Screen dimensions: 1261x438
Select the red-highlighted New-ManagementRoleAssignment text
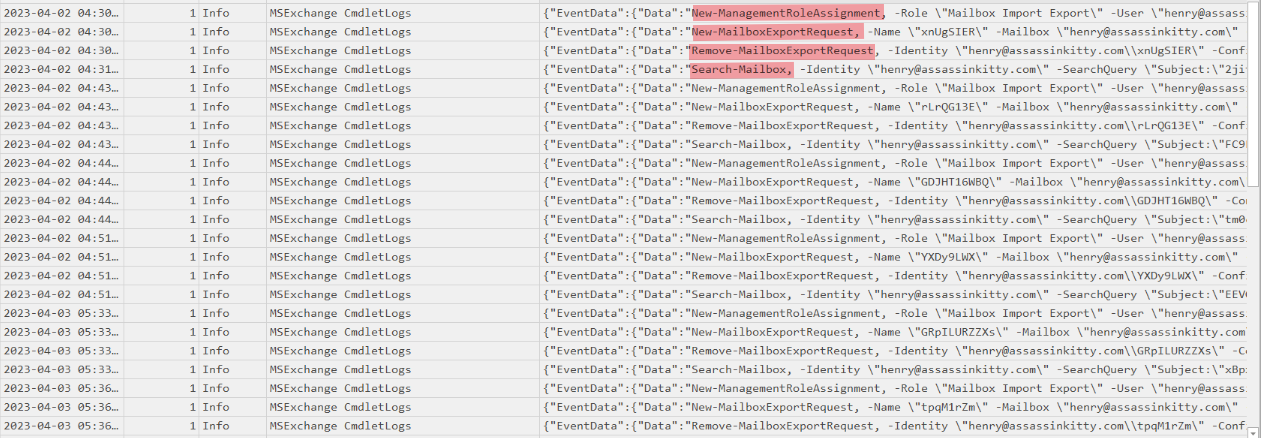(x=787, y=13)
